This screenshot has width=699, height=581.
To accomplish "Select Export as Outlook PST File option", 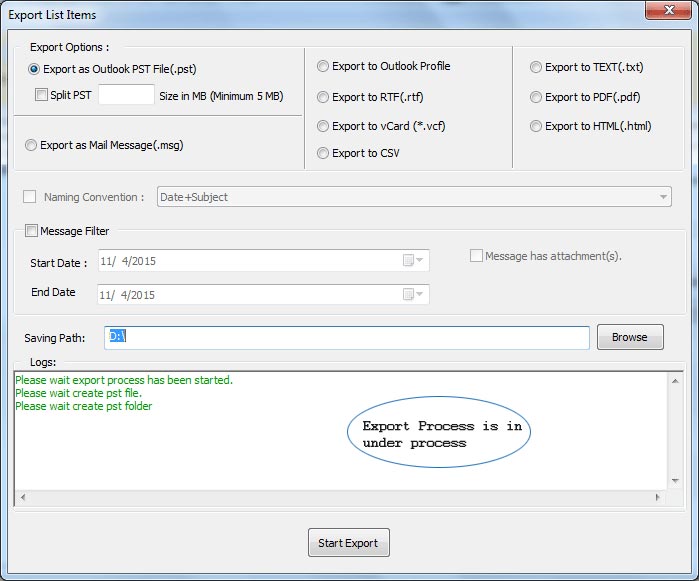I will 35,69.
